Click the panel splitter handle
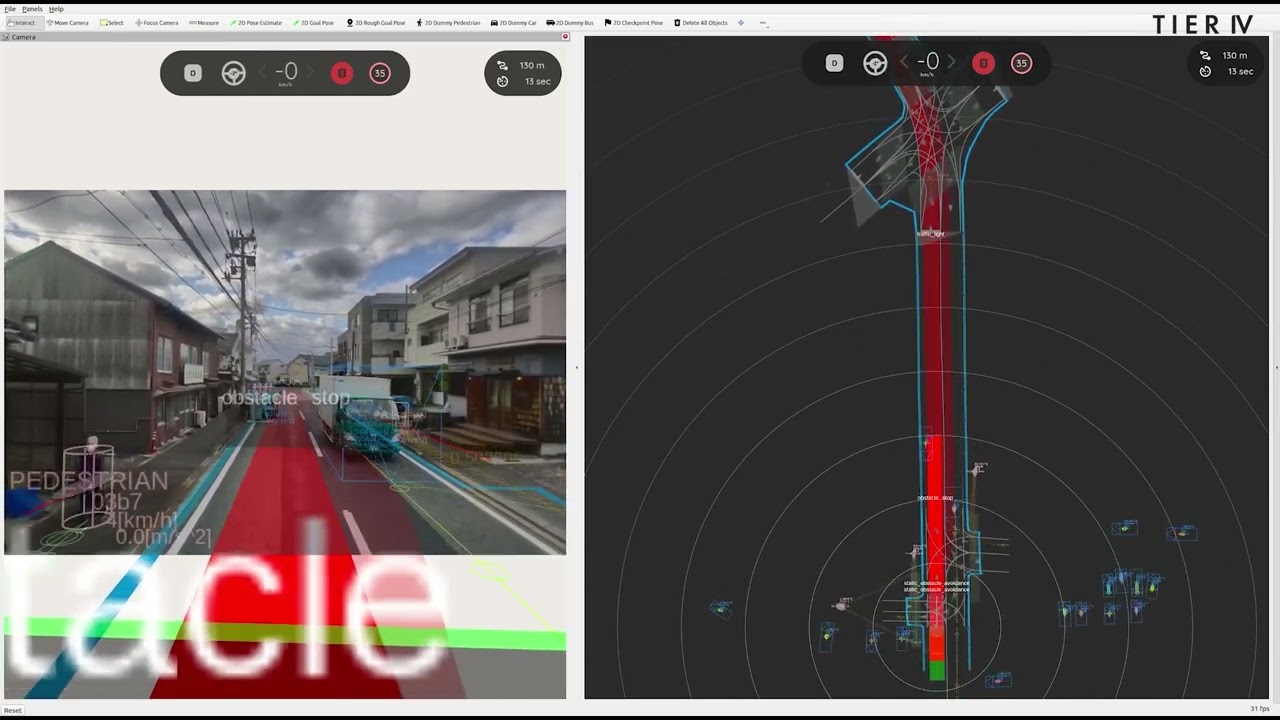Viewport: 1280px width, 720px height. pyautogui.click(x=576, y=368)
